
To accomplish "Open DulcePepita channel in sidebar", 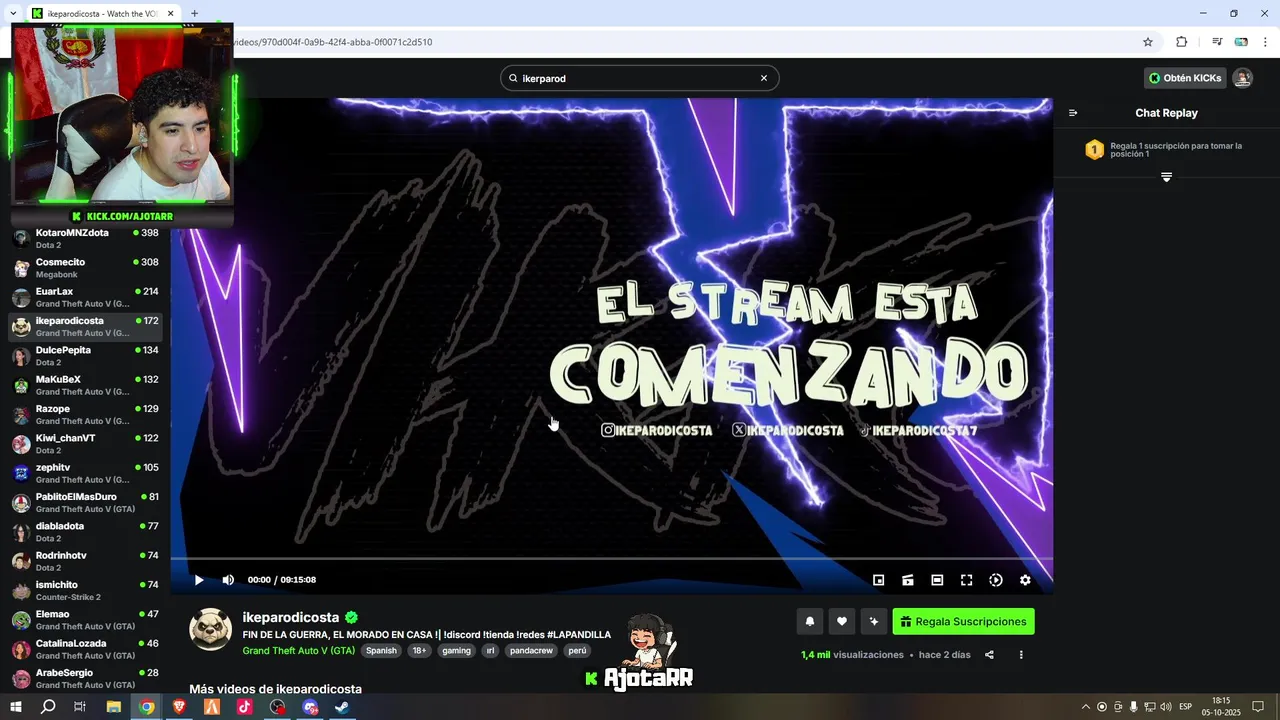I will click(x=85, y=356).
